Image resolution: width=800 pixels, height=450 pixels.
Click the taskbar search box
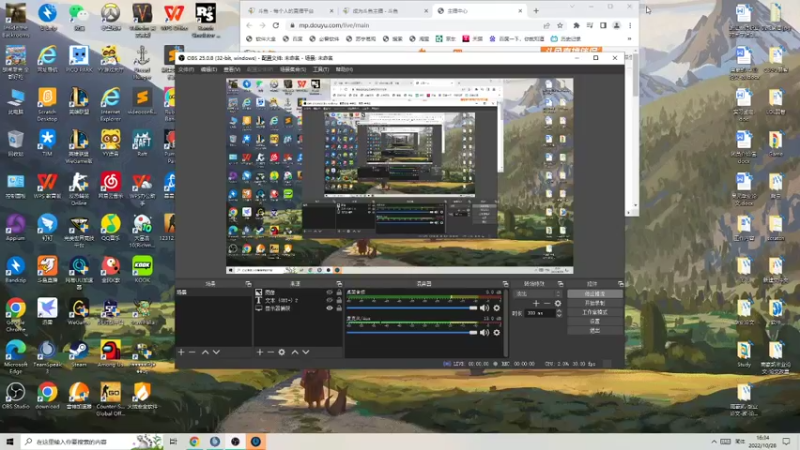[92, 441]
